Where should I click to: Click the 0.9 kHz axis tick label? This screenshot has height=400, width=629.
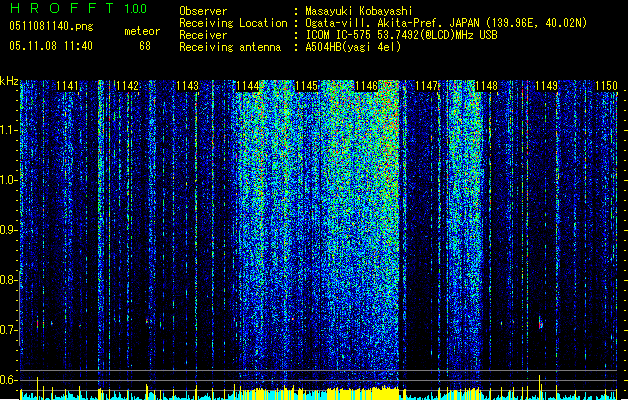pyautogui.click(x=9, y=230)
